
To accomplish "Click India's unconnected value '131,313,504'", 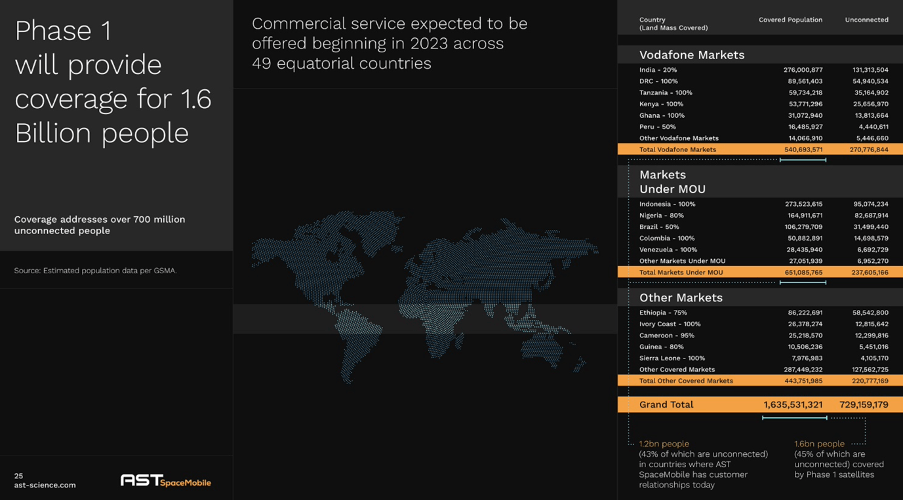I will click(x=870, y=70).
